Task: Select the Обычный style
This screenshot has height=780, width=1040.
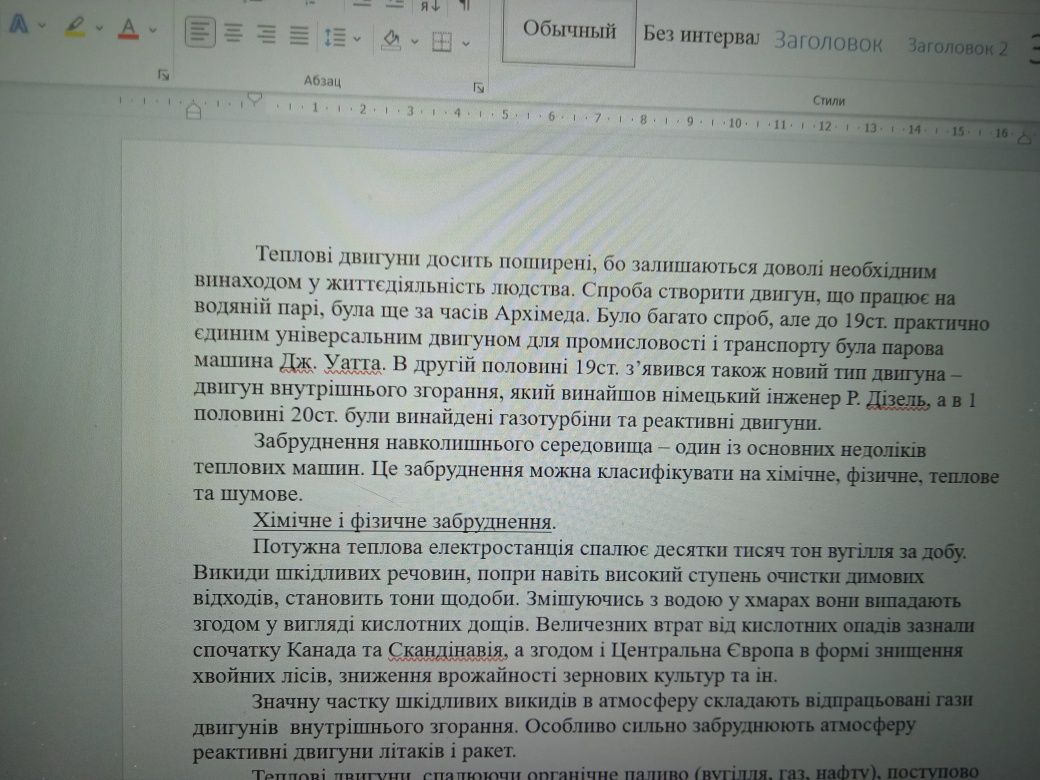Action: click(569, 31)
